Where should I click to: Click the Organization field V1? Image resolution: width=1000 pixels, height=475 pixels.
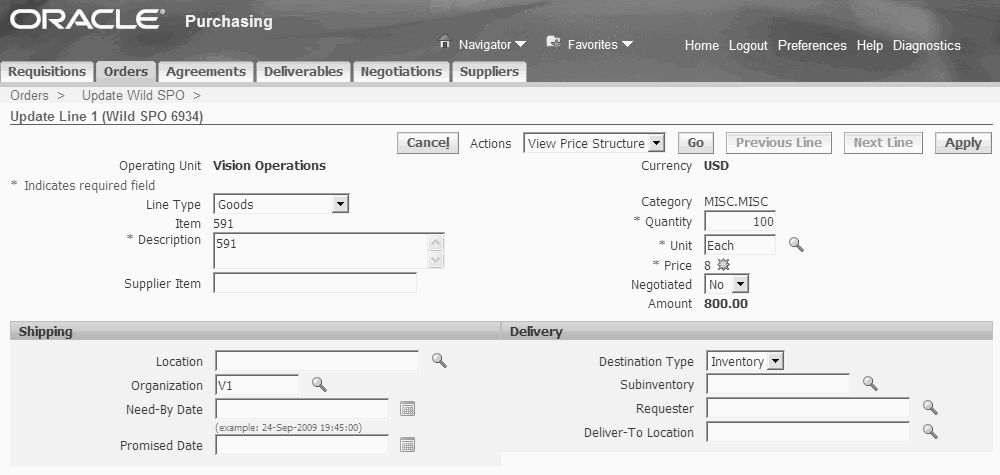257,384
